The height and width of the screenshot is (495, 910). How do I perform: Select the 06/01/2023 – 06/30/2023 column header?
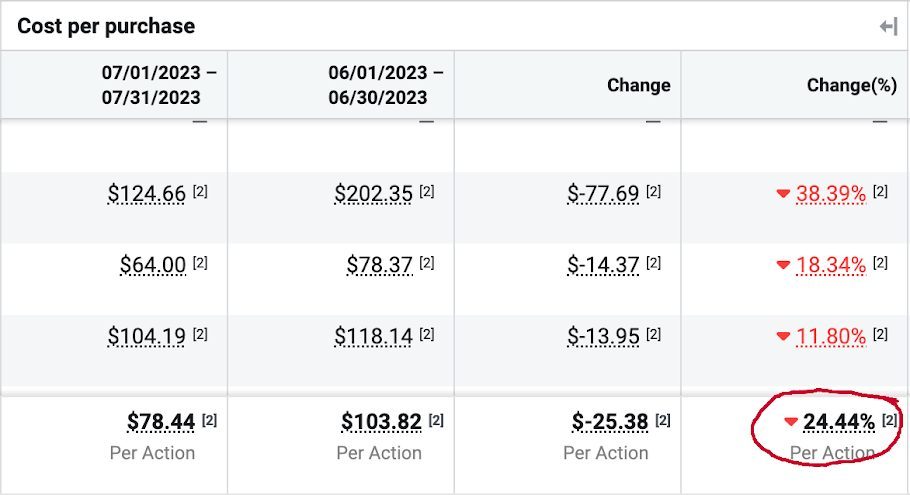pyautogui.click(x=386, y=85)
